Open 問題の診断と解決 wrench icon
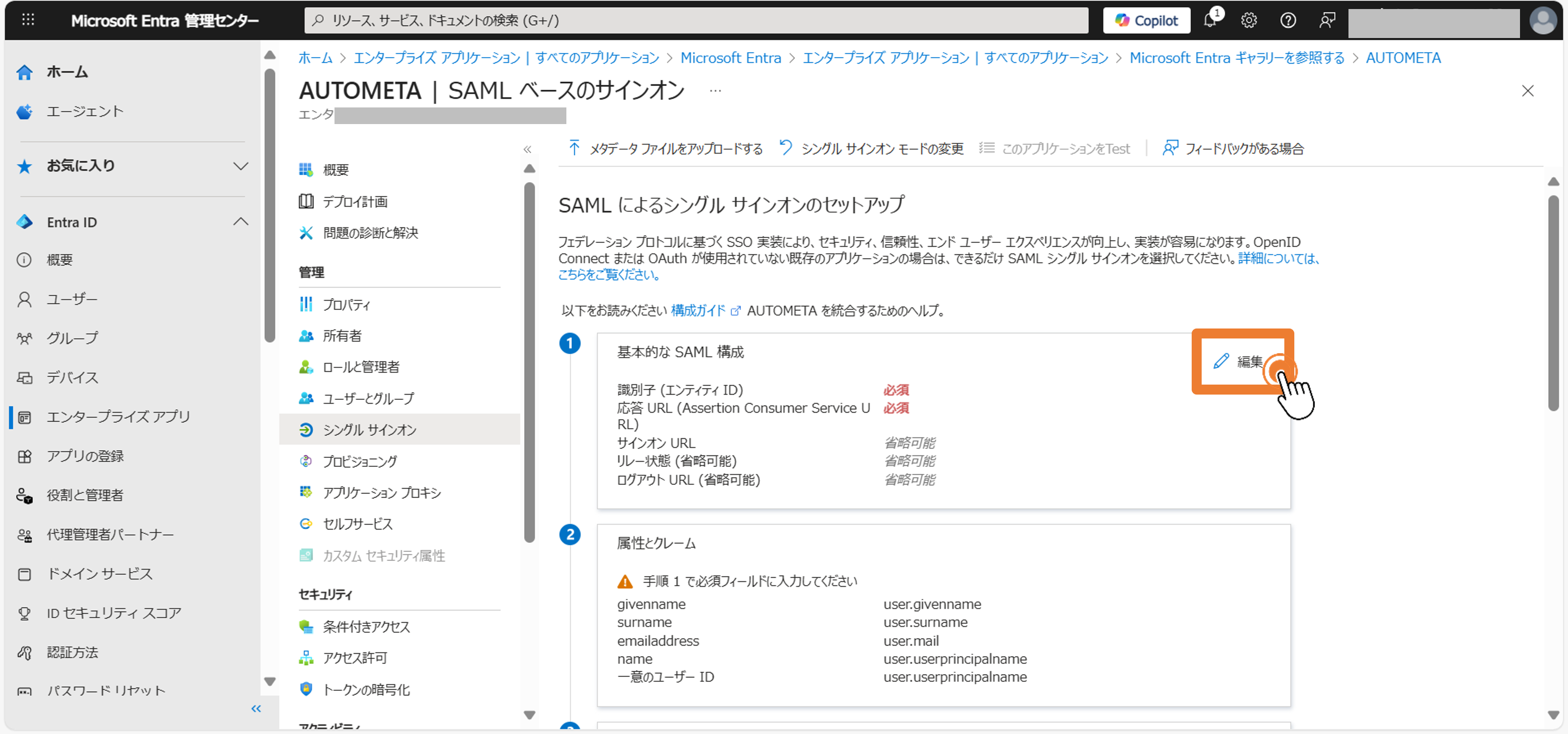 [x=306, y=232]
